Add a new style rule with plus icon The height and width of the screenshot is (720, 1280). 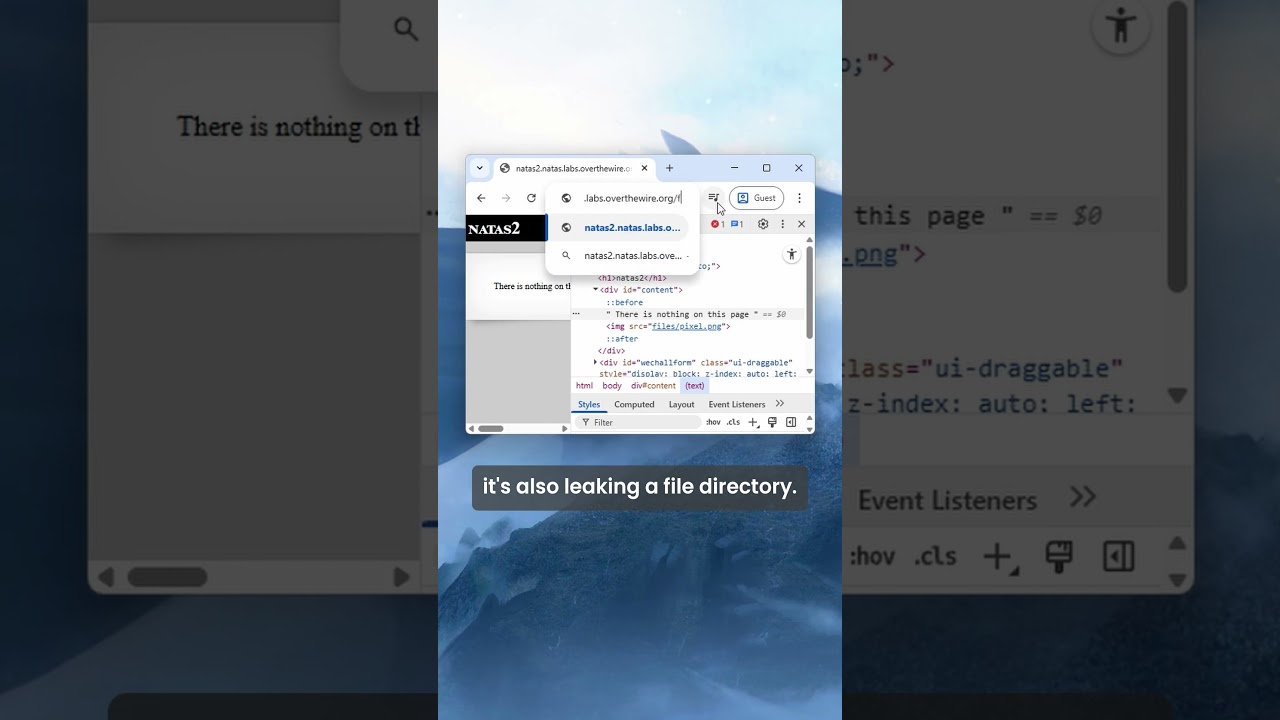(x=754, y=422)
